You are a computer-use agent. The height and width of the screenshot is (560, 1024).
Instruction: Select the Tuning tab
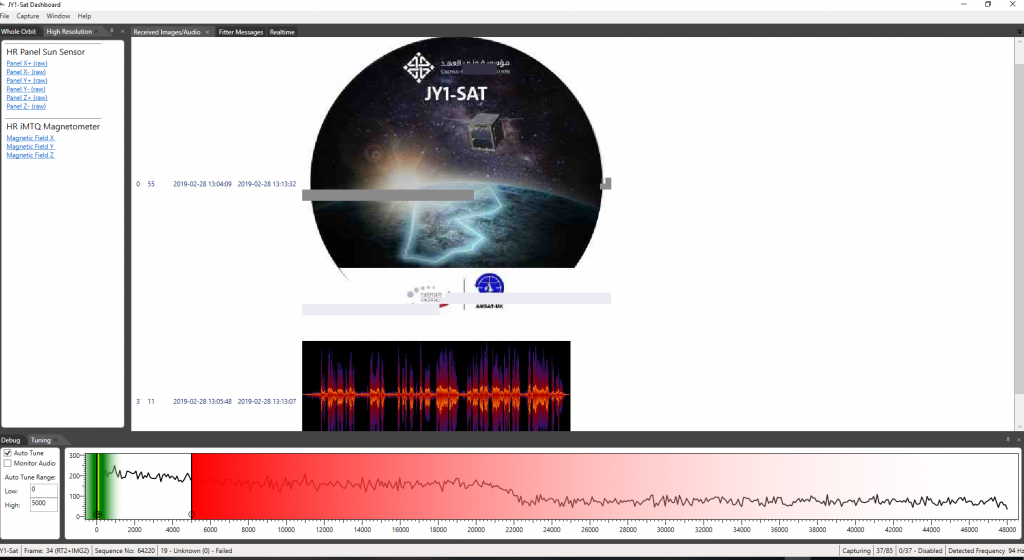click(x=40, y=440)
